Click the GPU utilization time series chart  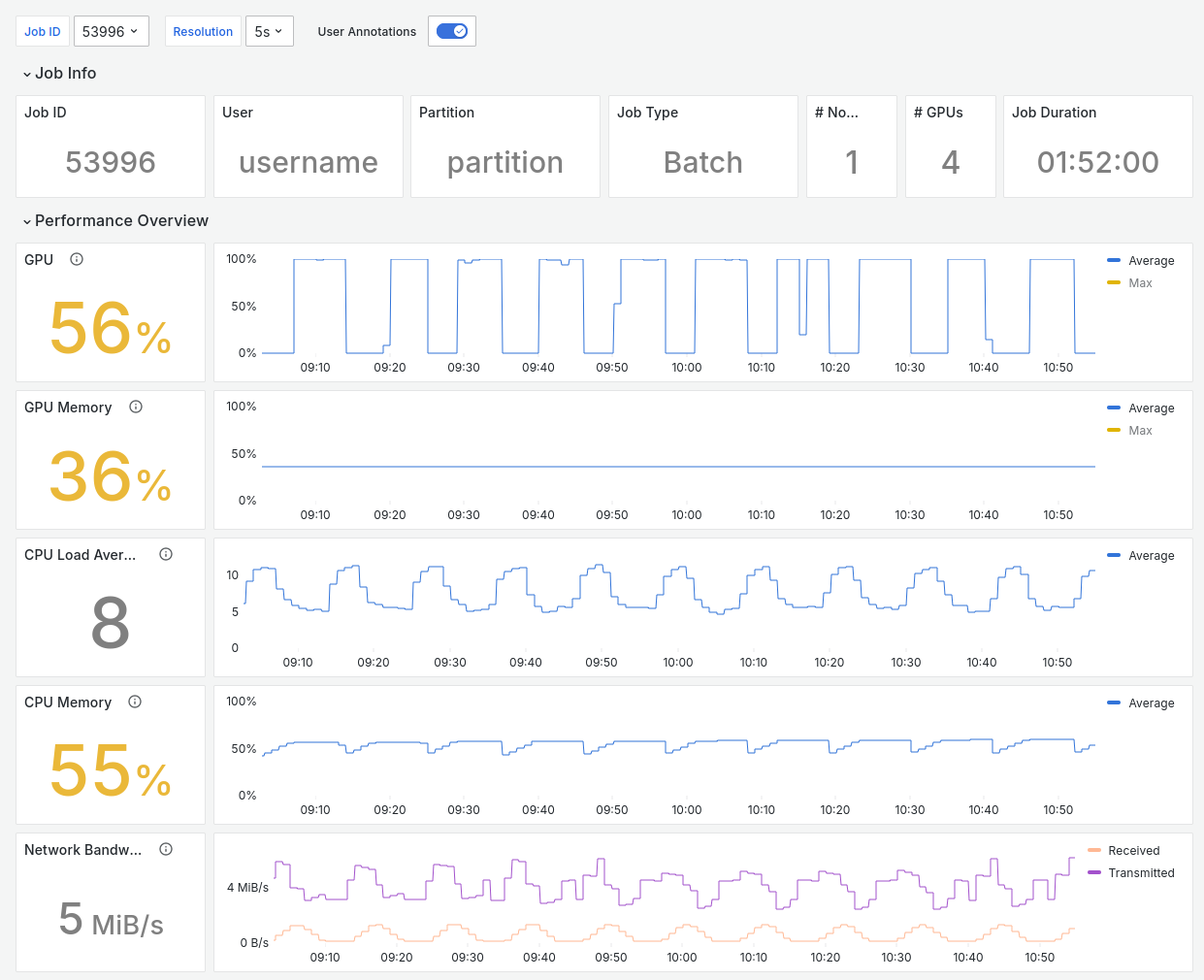coord(678,307)
